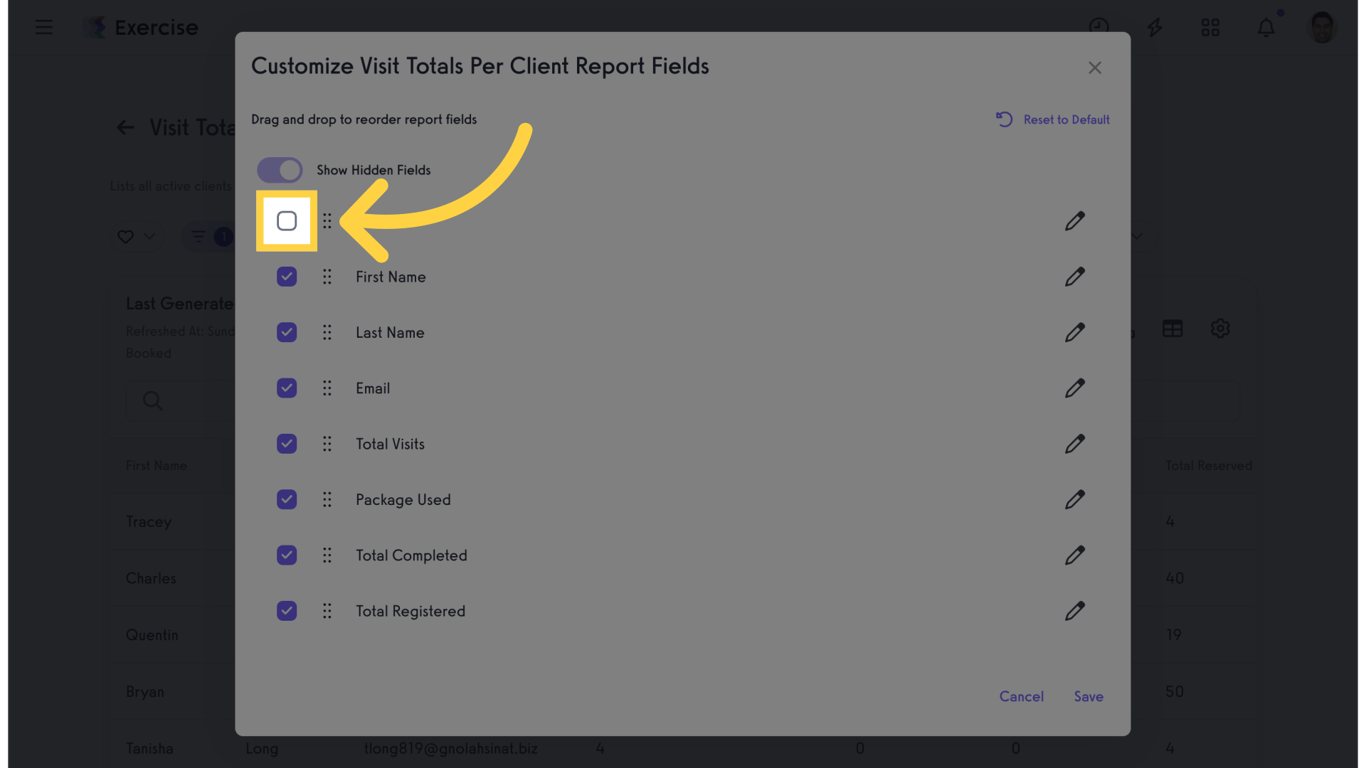Edit the First Name field label
The height and width of the screenshot is (768, 1366).
(x=1074, y=276)
